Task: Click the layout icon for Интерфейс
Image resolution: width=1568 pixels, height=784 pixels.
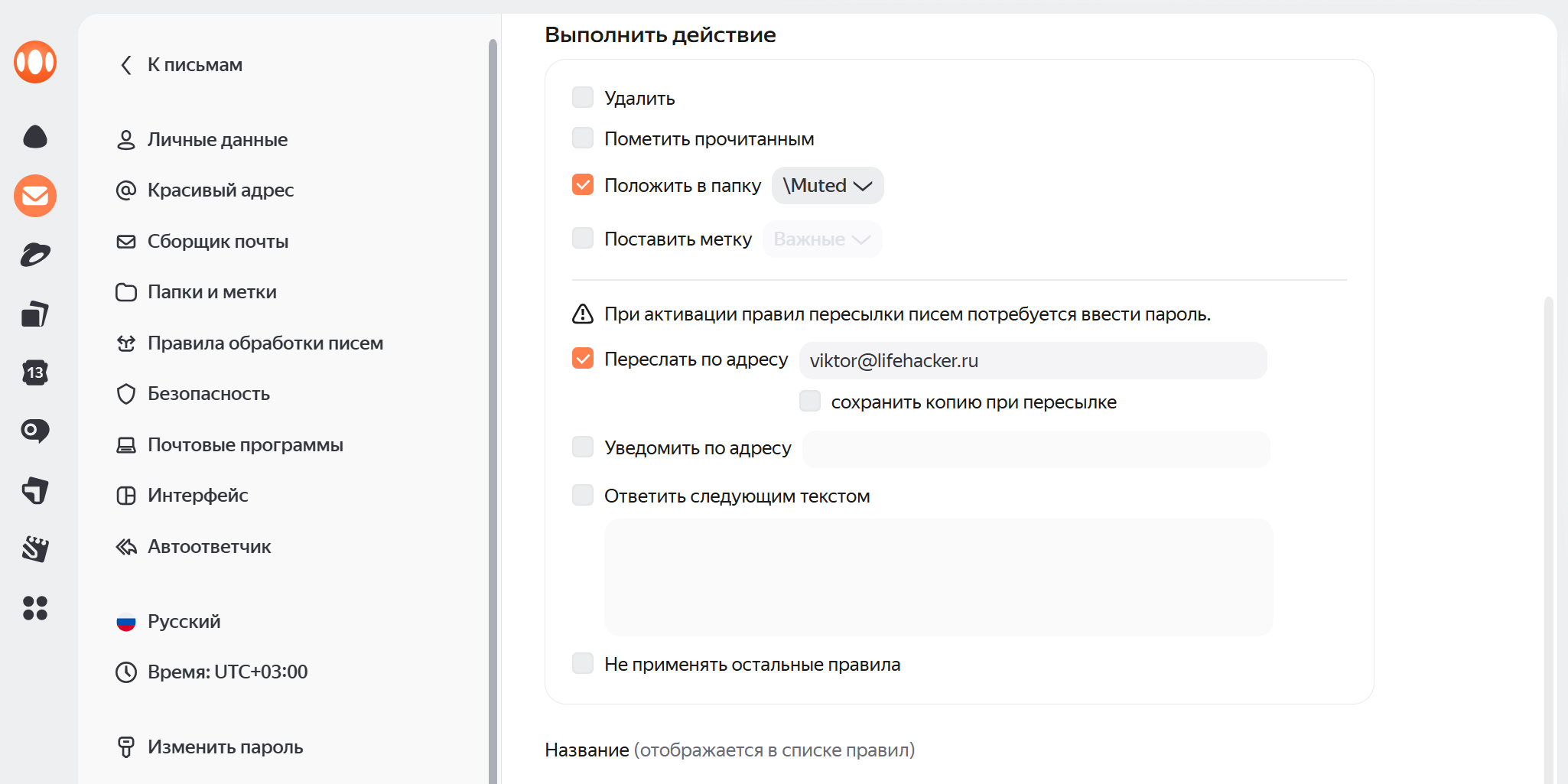Action: pos(126,496)
